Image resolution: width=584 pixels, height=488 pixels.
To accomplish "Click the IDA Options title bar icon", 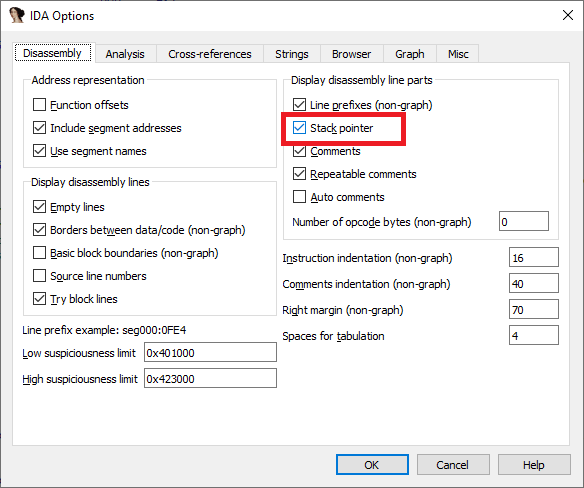I will click(17, 15).
